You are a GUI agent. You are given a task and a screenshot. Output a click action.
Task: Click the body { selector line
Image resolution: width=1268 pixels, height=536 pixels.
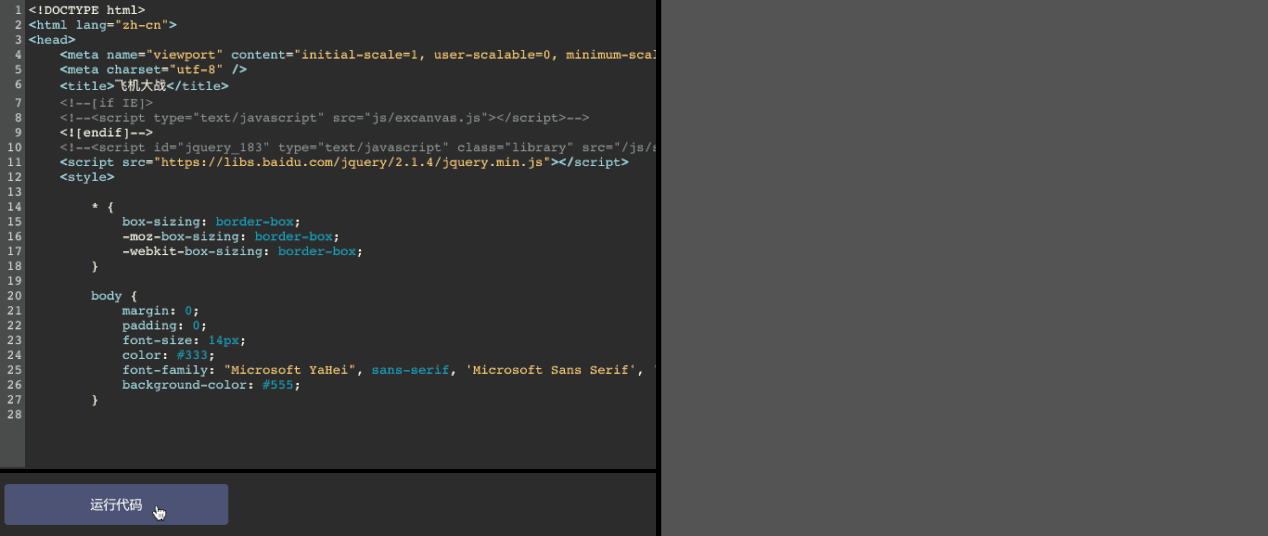click(x=114, y=296)
